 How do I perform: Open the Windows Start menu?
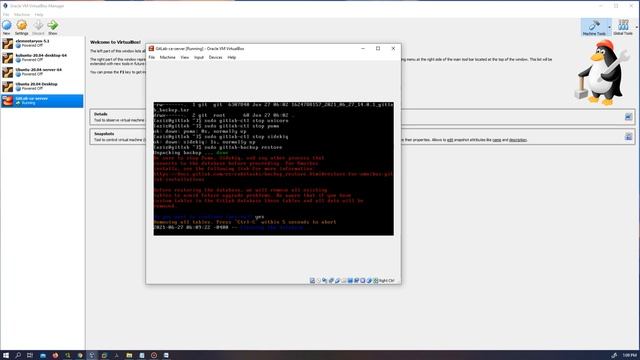[6, 356]
